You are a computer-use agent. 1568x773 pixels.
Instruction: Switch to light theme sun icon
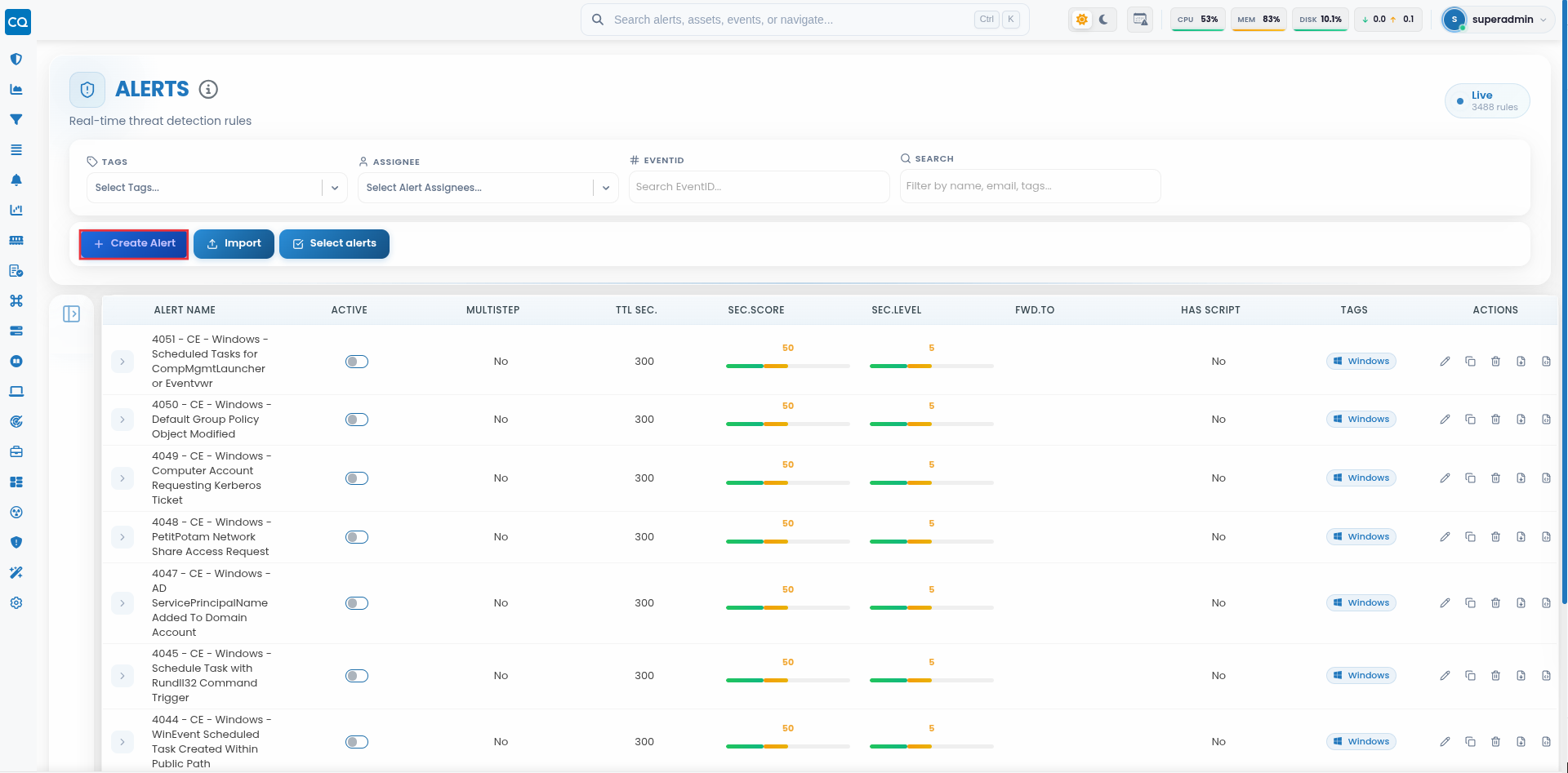pos(1082,20)
